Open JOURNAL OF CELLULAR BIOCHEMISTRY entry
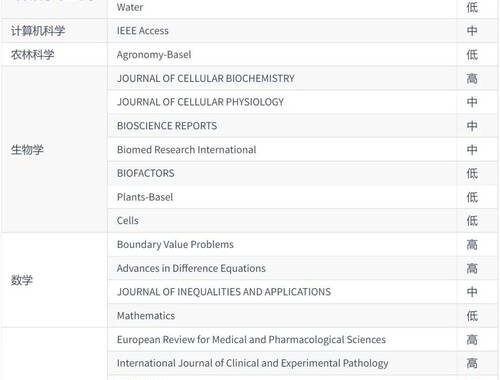Viewport: 500px width, 380px height. pos(206,78)
